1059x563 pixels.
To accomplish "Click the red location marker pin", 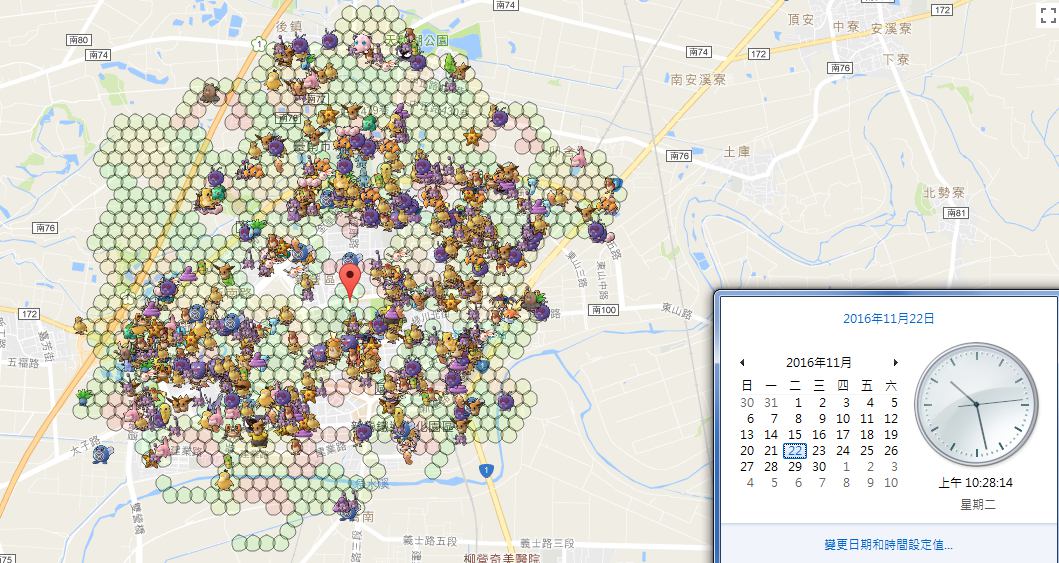I will coord(349,282).
